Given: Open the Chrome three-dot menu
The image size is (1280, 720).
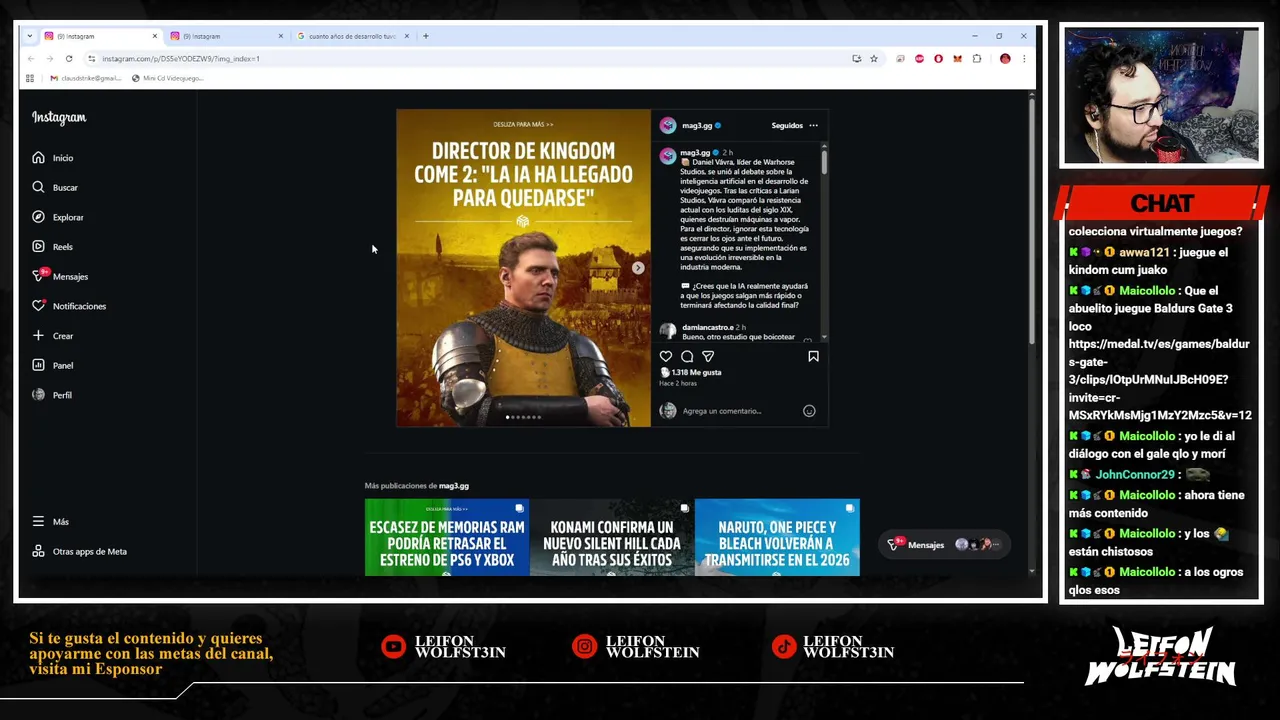Looking at the screenshot, I should click(x=1023, y=59).
